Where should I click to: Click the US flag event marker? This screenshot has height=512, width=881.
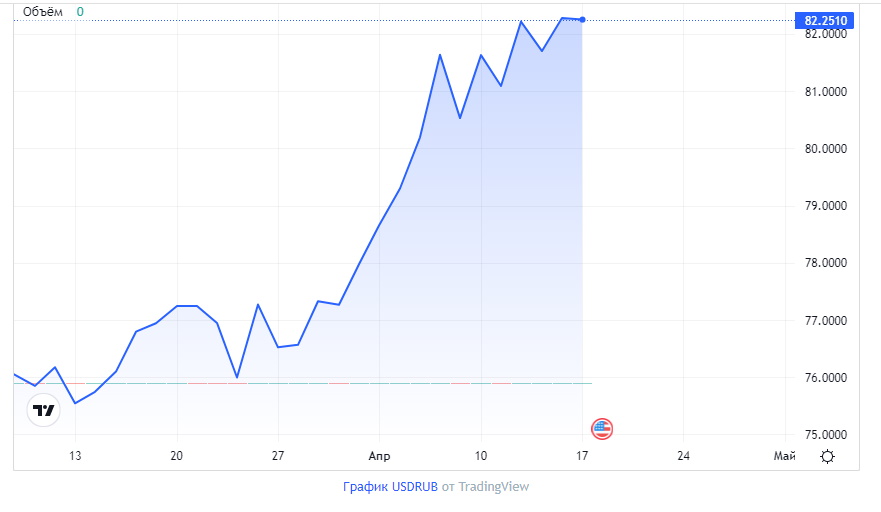pyautogui.click(x=602, y=429)
